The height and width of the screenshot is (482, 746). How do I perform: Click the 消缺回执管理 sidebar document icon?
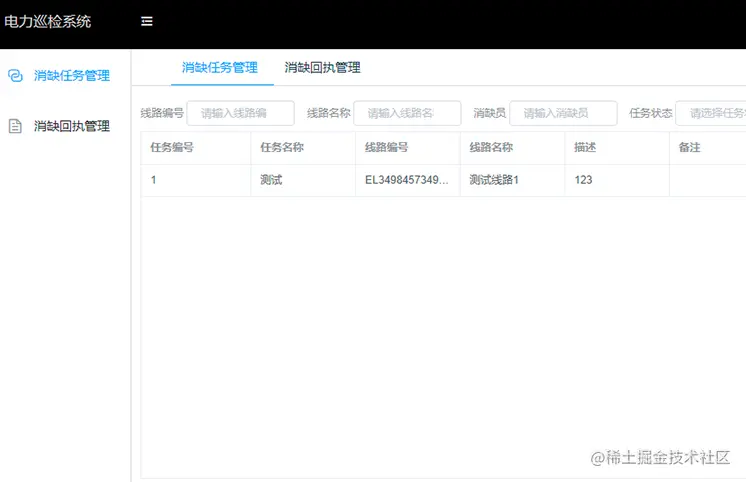pyautogui.click(x=15, y=126)
